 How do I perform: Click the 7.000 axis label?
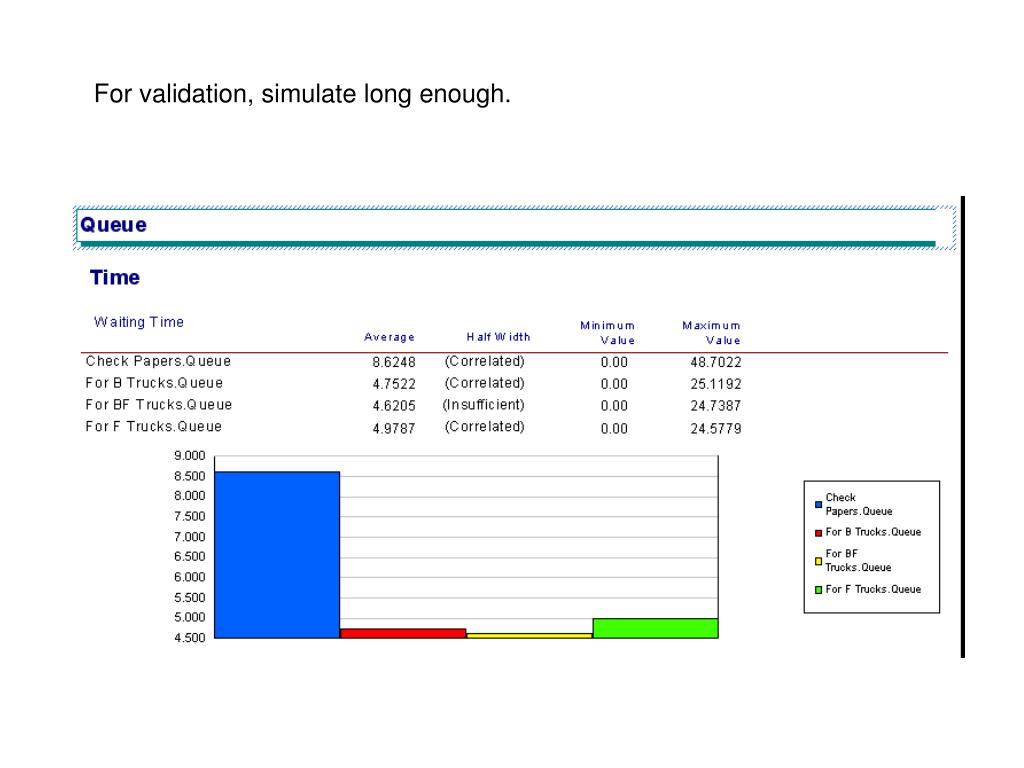tap(189, 537)
